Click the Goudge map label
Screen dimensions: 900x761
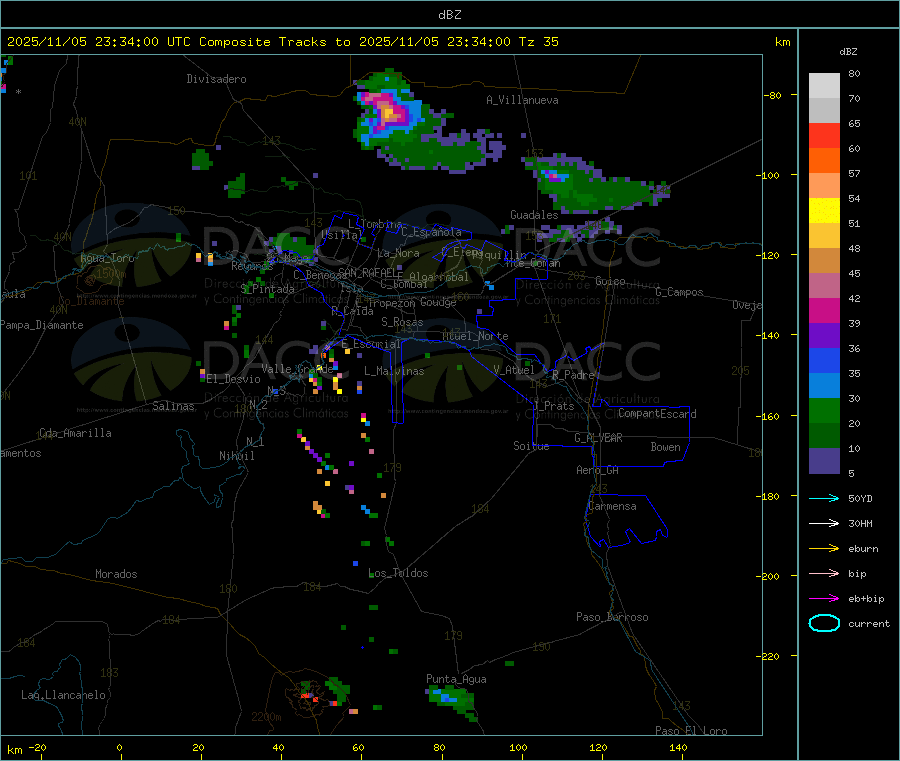[x=439, y=302]
